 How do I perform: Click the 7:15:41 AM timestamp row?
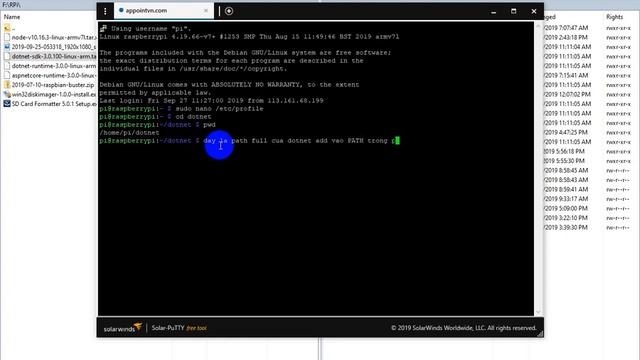point(567,75)
